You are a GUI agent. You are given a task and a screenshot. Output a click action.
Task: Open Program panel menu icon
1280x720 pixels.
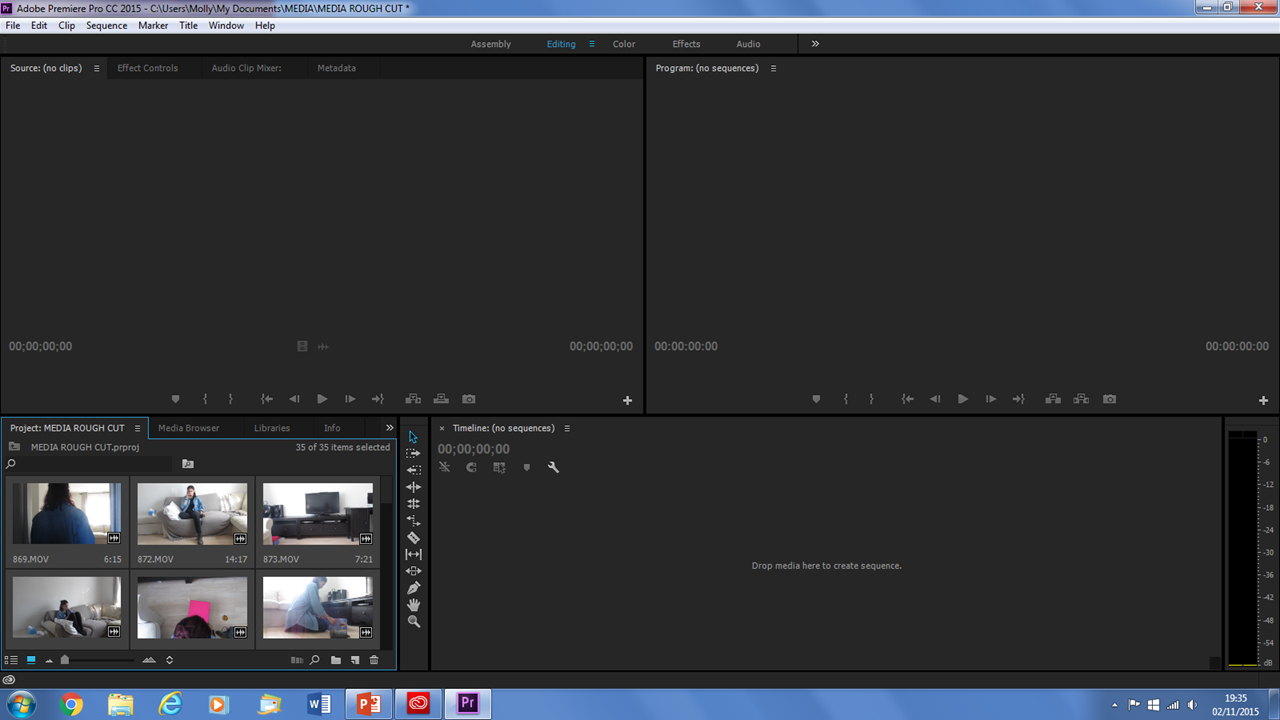pyautogui.click(x=773, y=68)
